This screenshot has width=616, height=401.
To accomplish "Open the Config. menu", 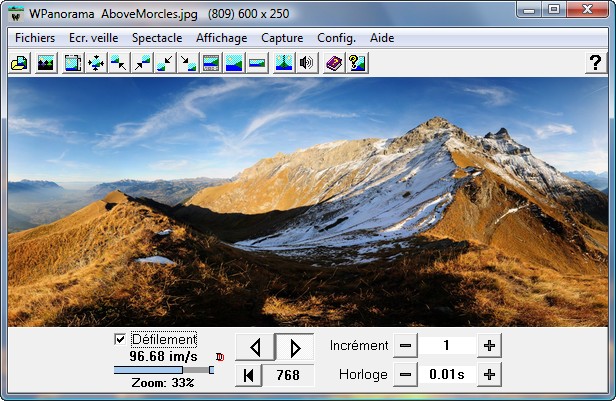I will click(x=336, y=38).
